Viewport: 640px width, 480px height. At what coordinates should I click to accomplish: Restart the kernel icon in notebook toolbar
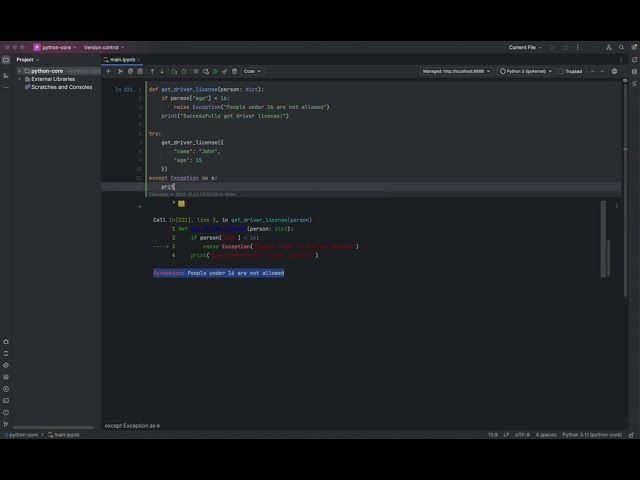(206, 71)
